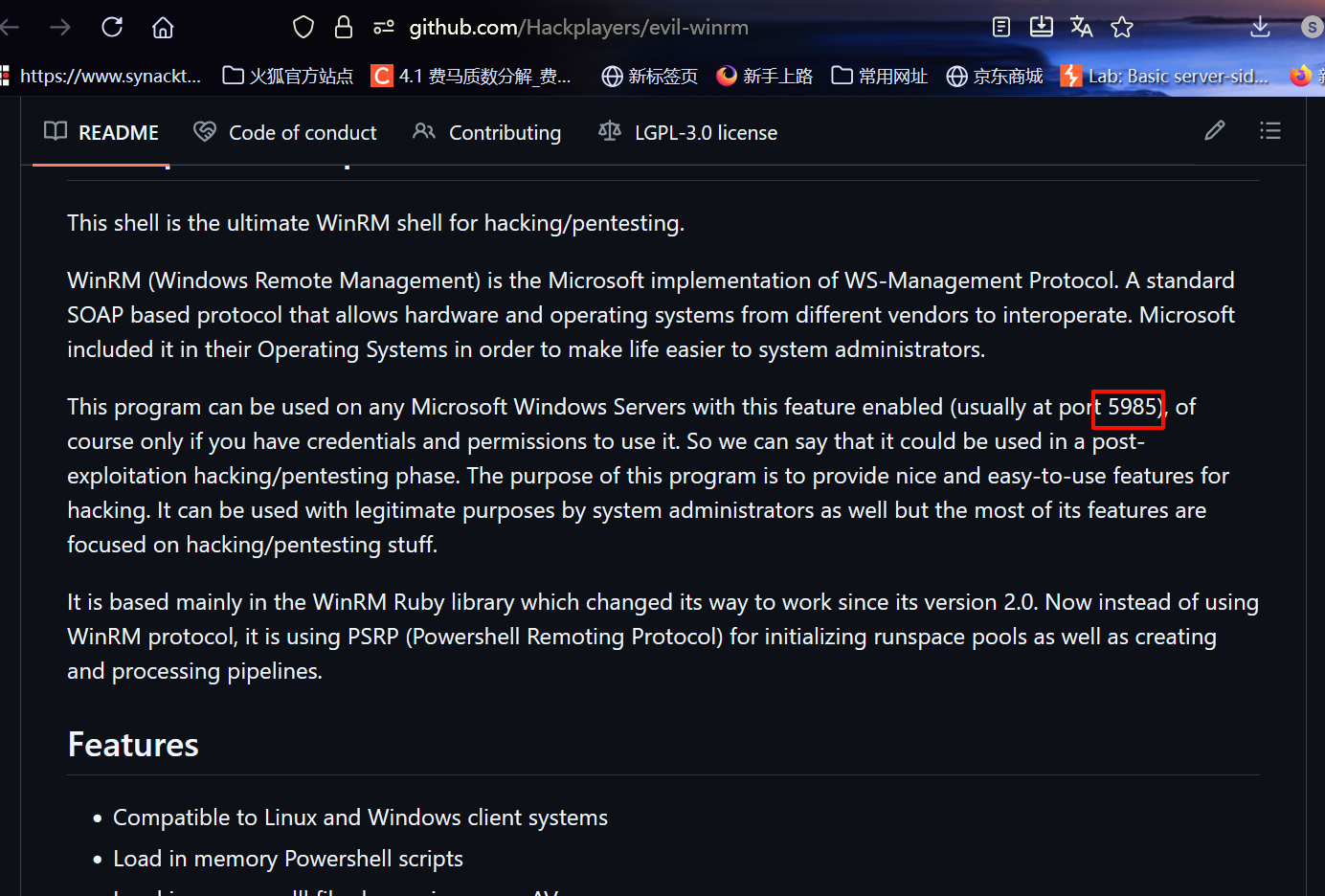The image size is (1325, 896).
Task: Open the README outline list icon
Action: pos(1270,130)
